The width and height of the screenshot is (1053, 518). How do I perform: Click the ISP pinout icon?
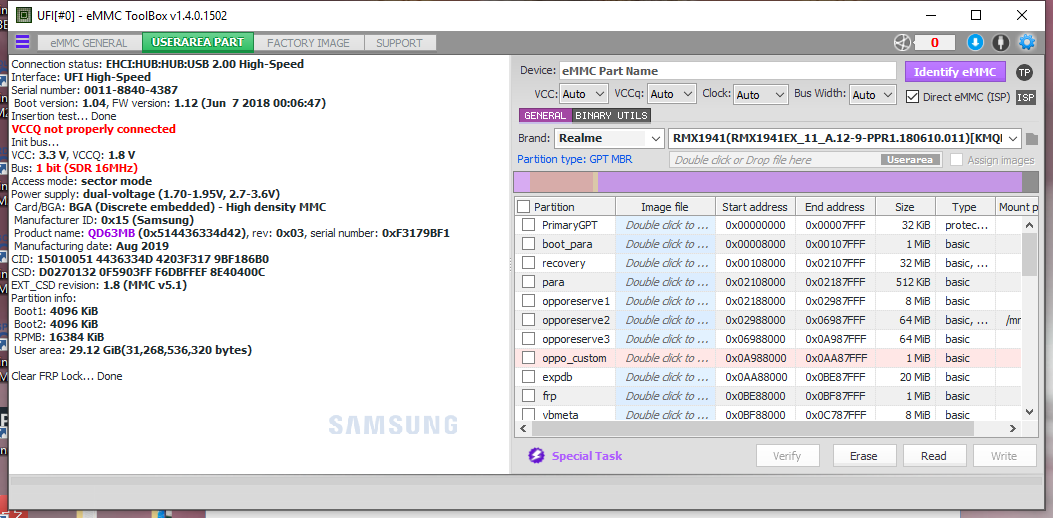(x=1025, y=97)
